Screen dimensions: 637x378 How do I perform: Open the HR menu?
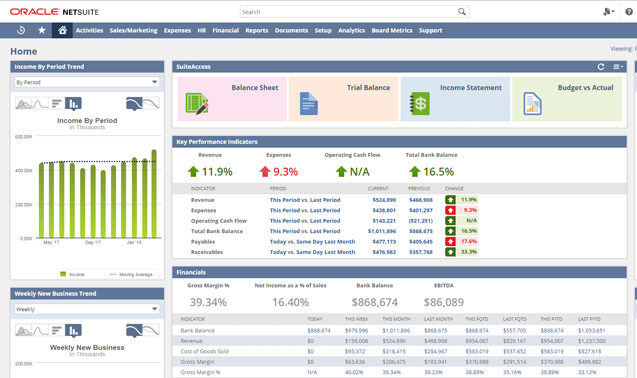(x=202, y=30)
